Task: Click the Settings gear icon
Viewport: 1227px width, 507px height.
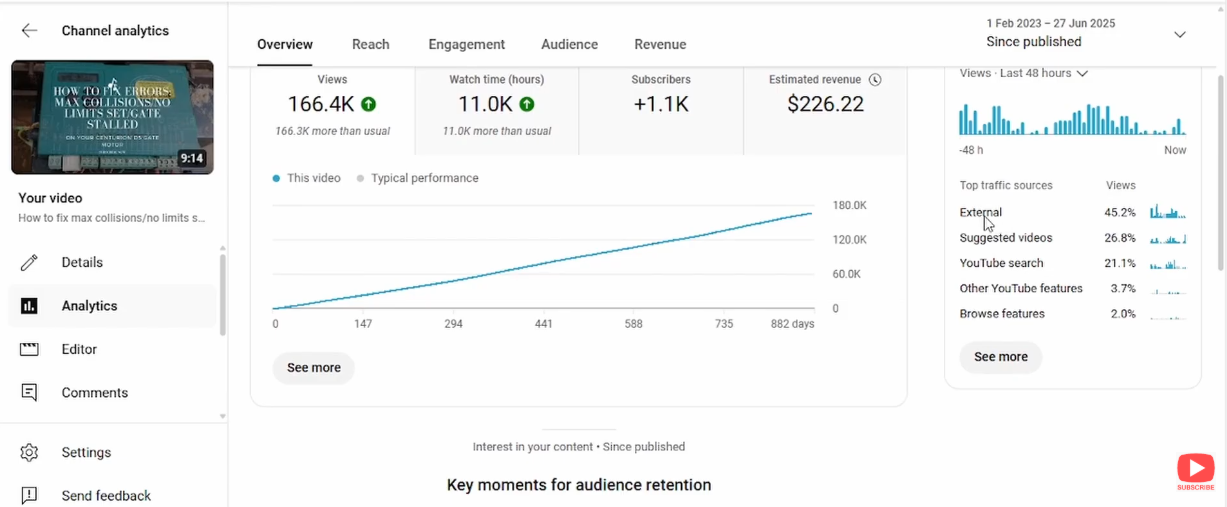Action: click(x=29, y=453)
